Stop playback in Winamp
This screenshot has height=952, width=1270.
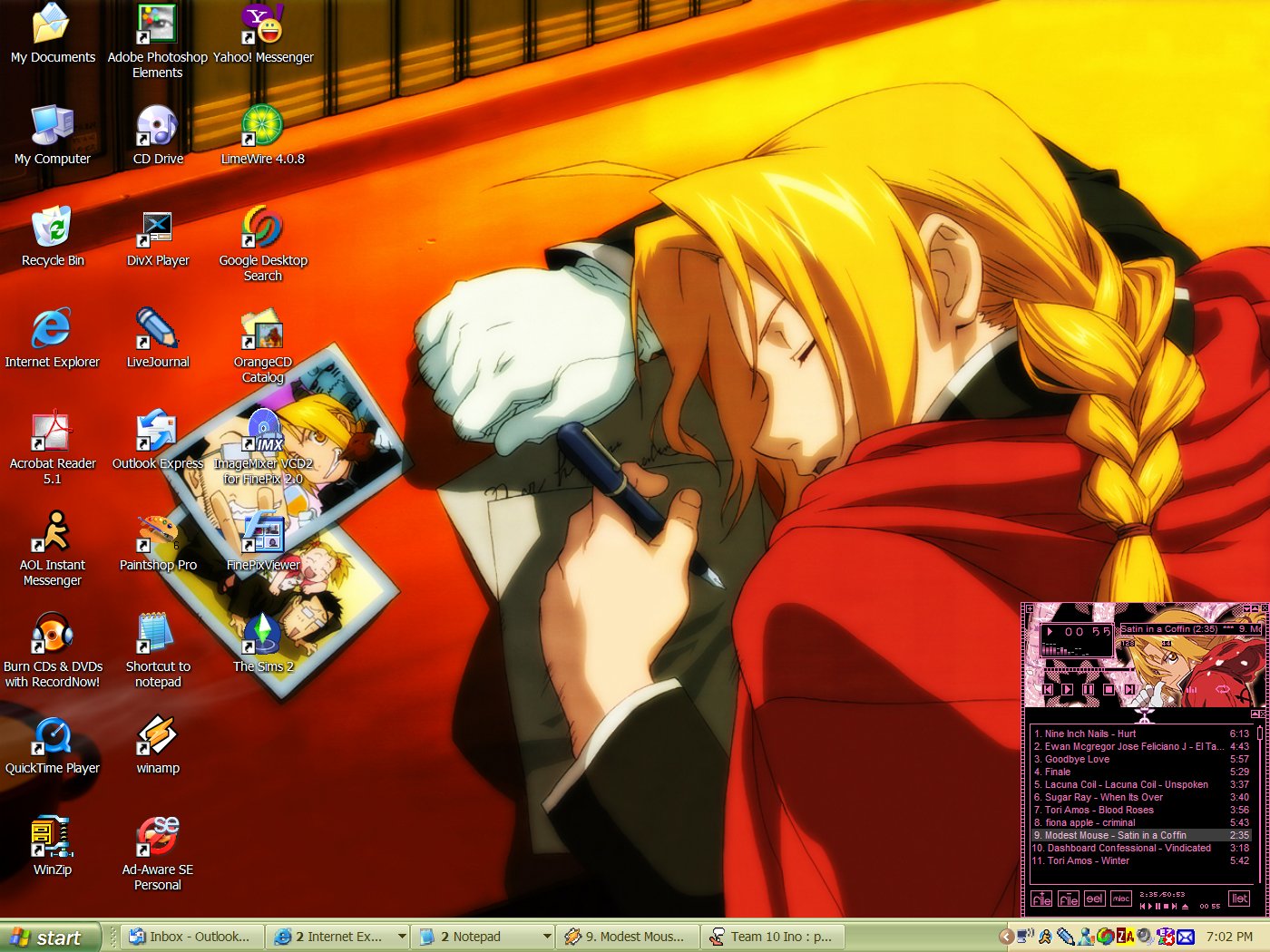click(x=1109, y=689)
